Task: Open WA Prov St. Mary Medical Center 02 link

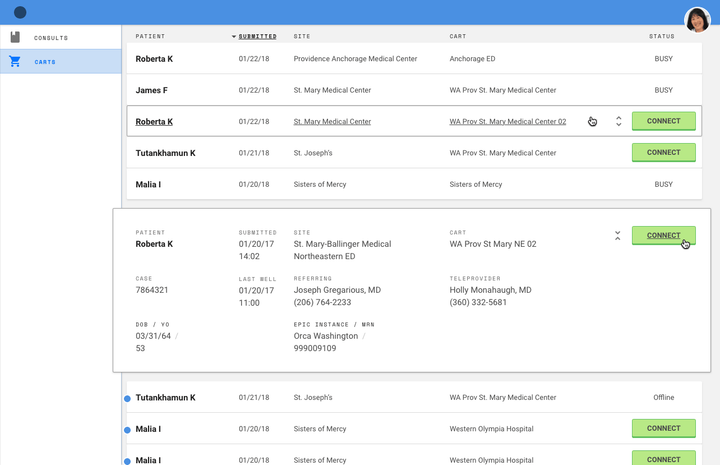Action: point(507,122)
